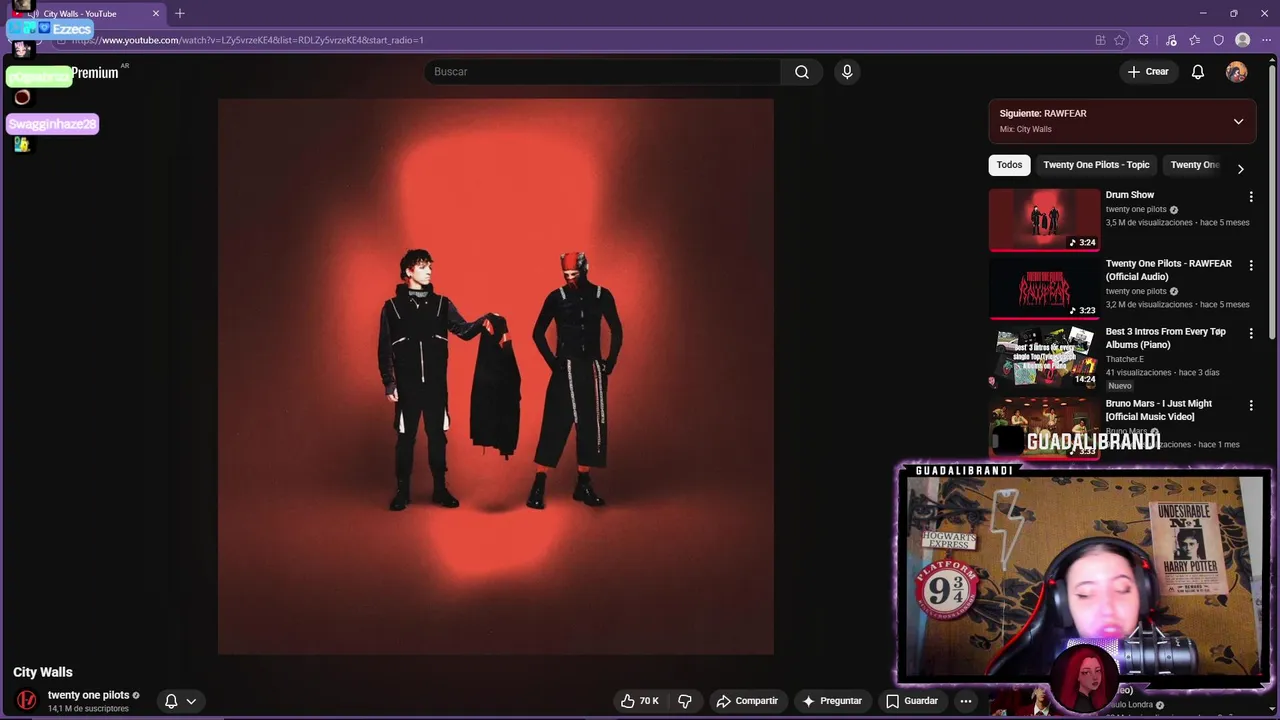The height and width of the screenshot is (720, 1280).
Task: Open Best 3 Intros From Every Tøp thumbnail
Action: (x=1044, y=356)
